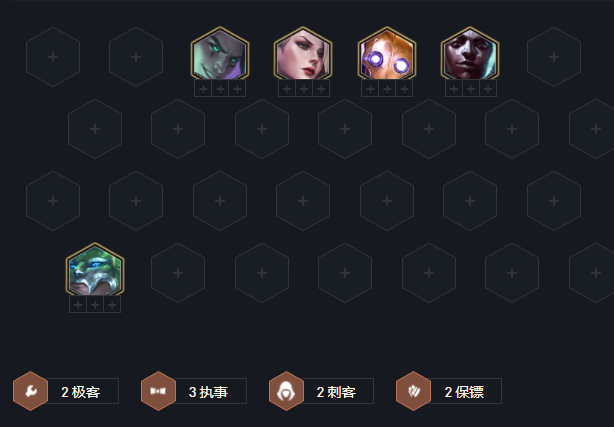This screenshot has width=614, height=427.
Task: Add middle item to white-haired champion
Action: (304, 89)
